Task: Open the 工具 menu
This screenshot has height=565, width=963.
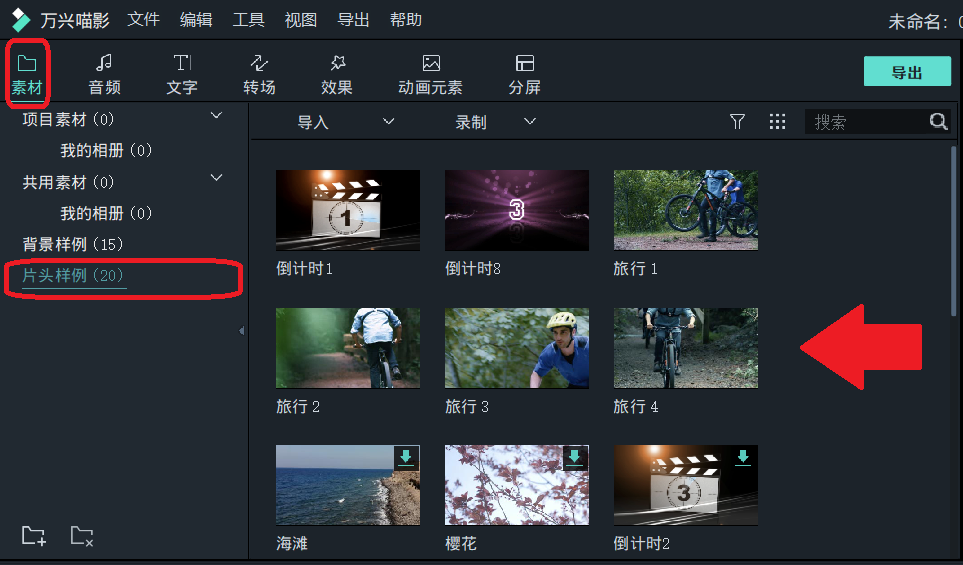Action: (249, 20)
